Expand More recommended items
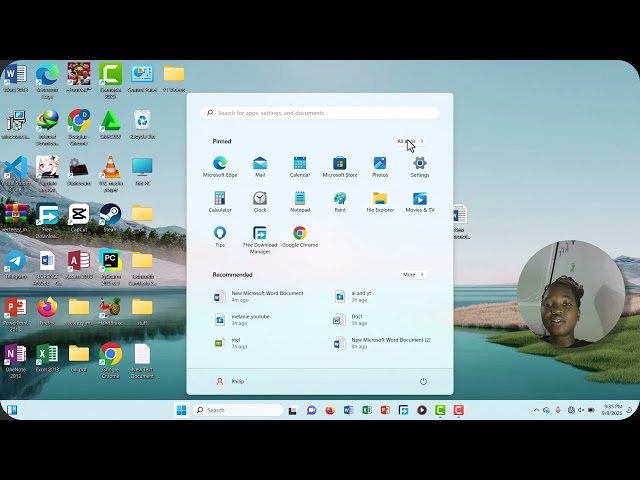The image size is (640, 480). pyautogui.click(x=413, y=275)
